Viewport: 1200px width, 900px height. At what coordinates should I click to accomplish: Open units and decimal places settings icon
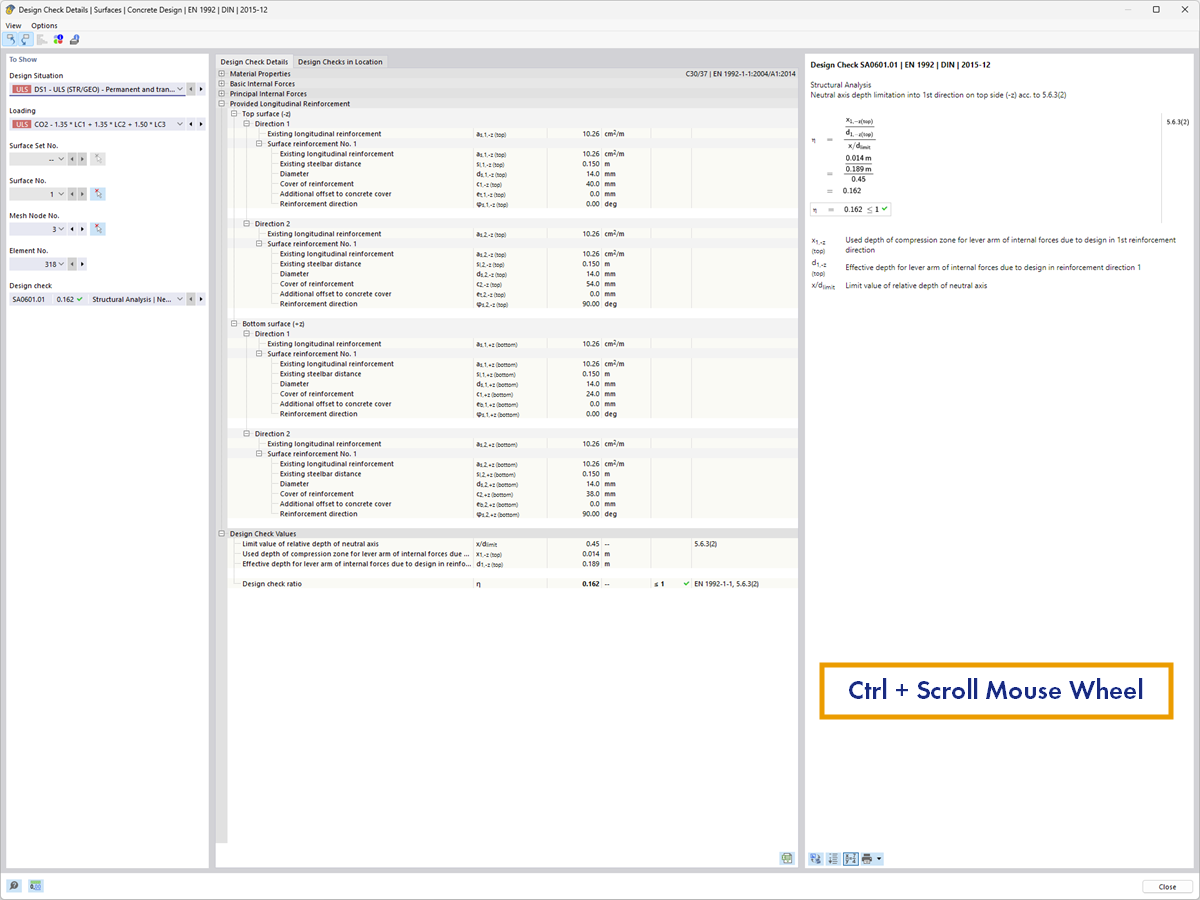34,886
